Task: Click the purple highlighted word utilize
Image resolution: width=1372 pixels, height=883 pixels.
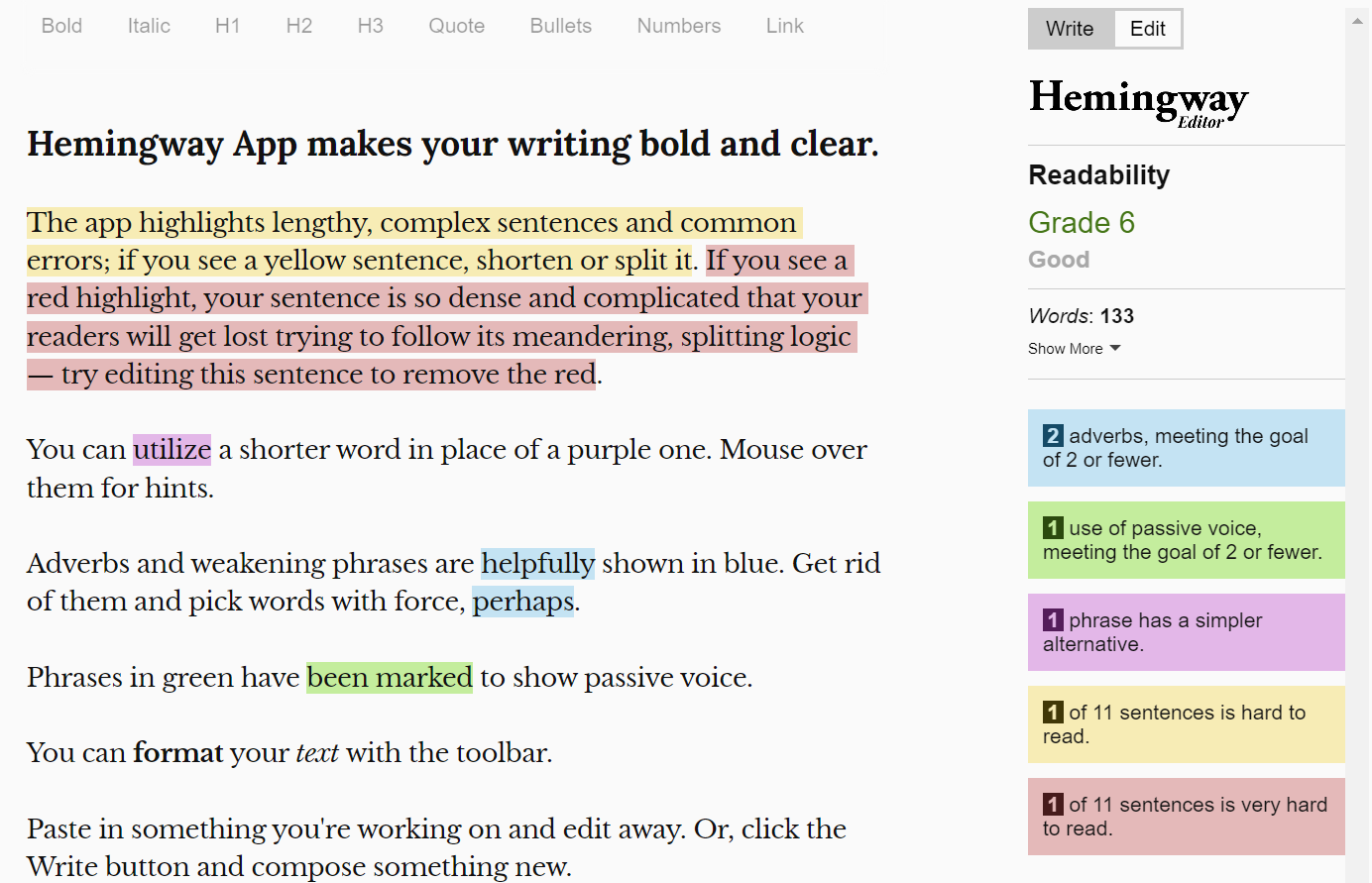Action: (172, 450)
